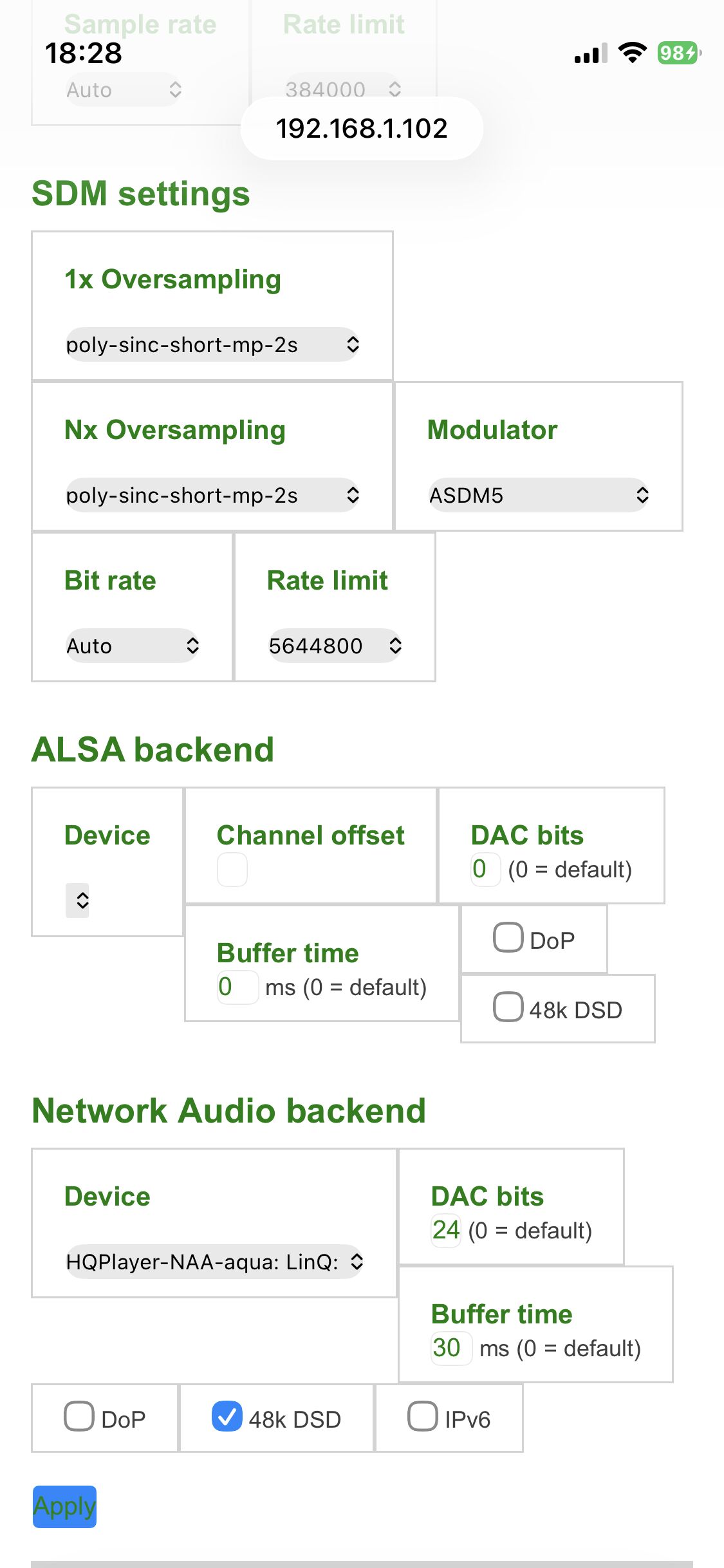Tap the 192.168.1.102 address bar
Image resolution: width=724 pixels, height=1568 pixels.
(362, 128)
